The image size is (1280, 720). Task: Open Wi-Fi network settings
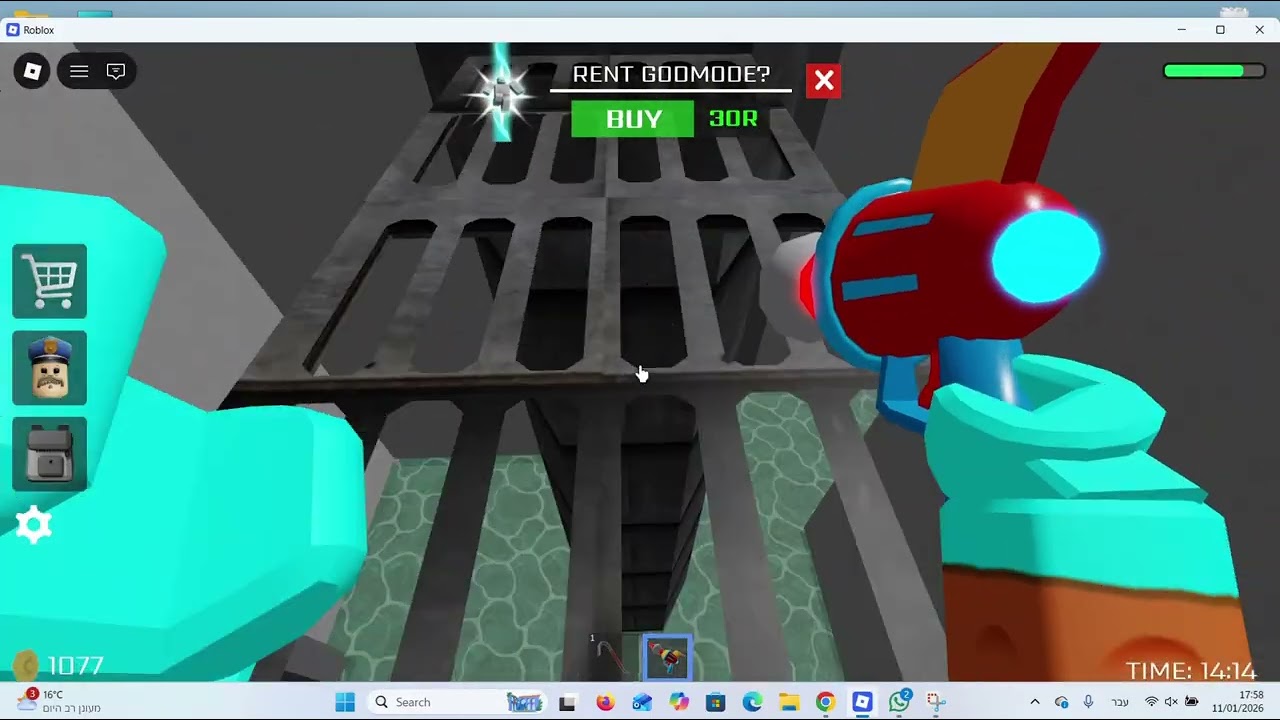pos(1152,702)
